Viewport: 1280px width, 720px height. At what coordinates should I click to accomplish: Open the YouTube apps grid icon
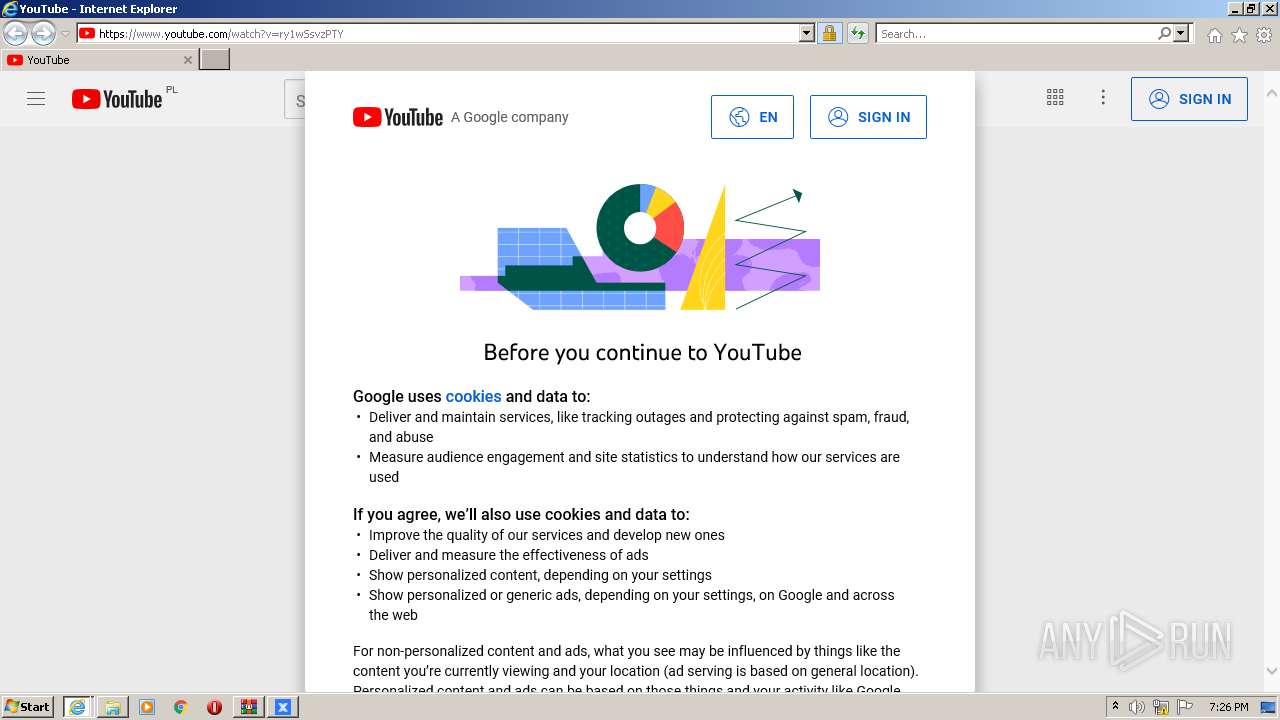(x=1055, y=98)
